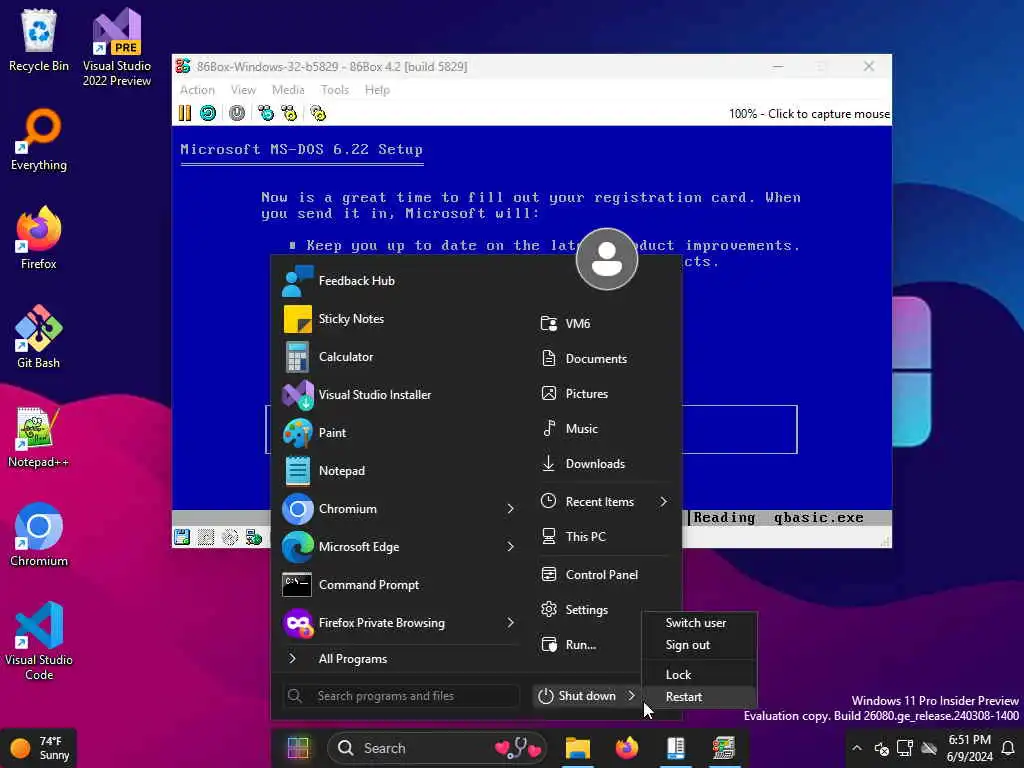Select Switch user from power menu

699,623
